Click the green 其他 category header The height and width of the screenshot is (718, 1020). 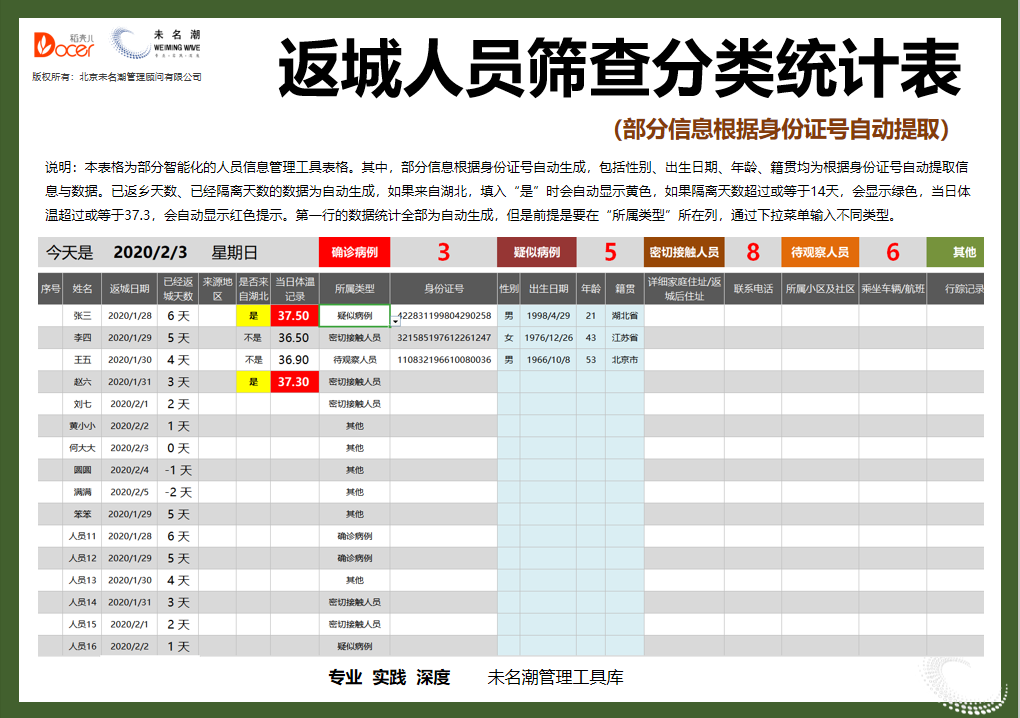pyautogui.click(x=959, y=253)
